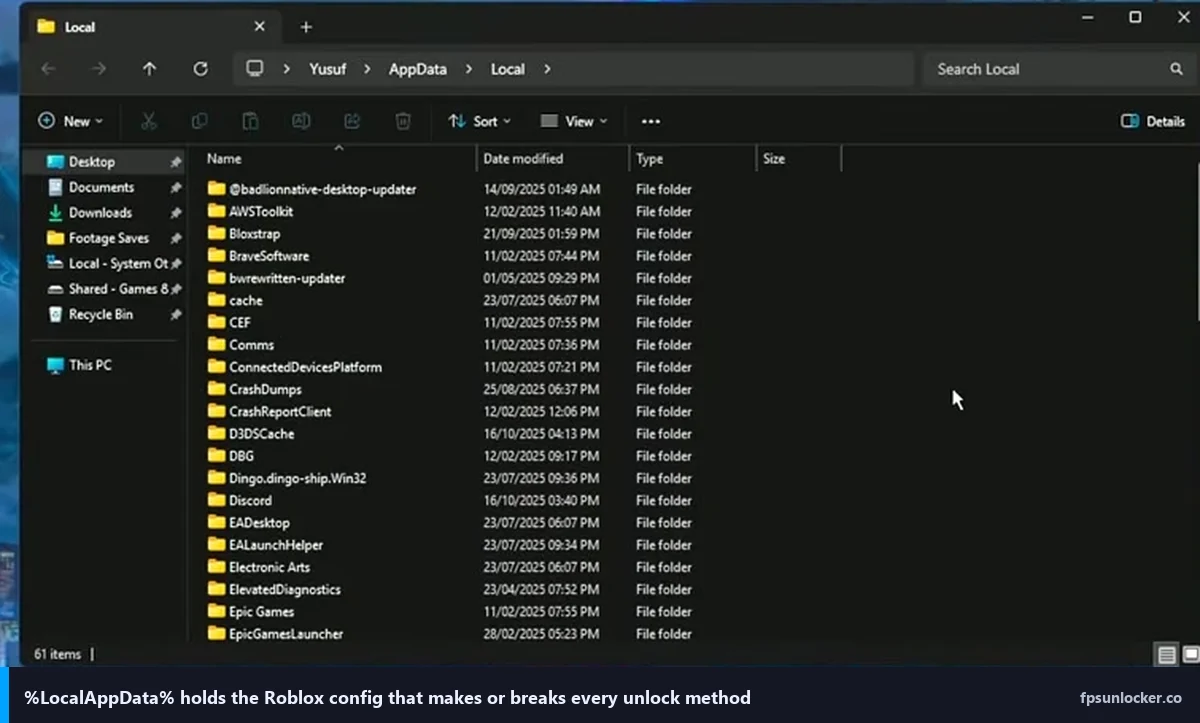Expand chevron after Yusuf in address bar
The height and width of the screenshot is (723, 1200).
click(367, 69)
